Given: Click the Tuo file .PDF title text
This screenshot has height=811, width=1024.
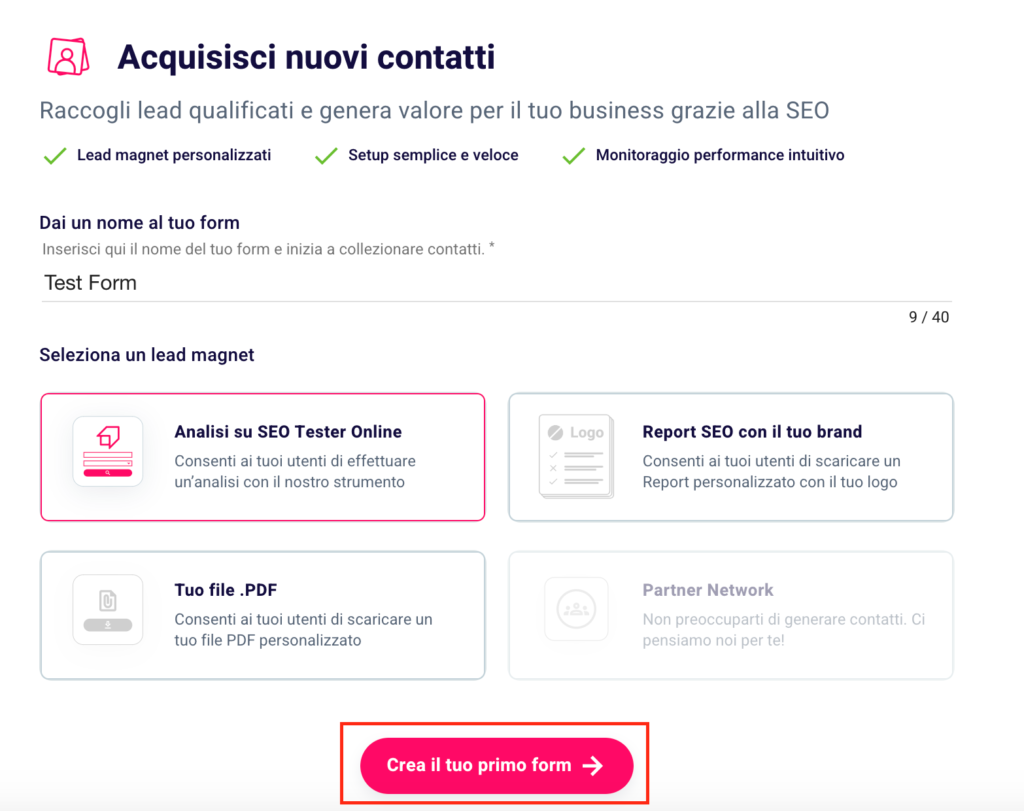Looking at the screenshot, I should [226, 590].
